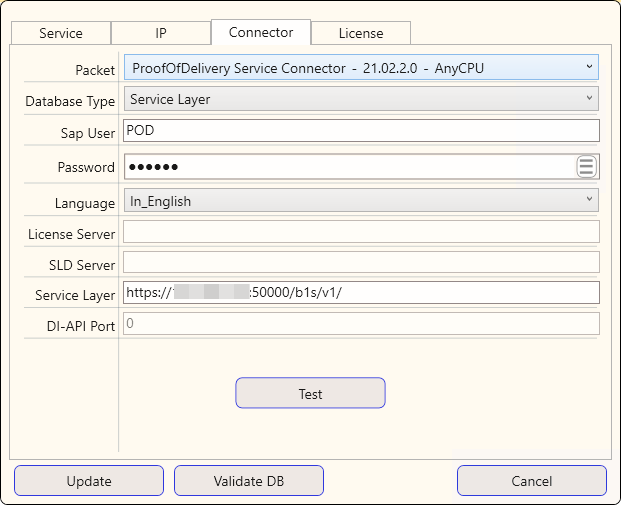Click the Update button

89,481
